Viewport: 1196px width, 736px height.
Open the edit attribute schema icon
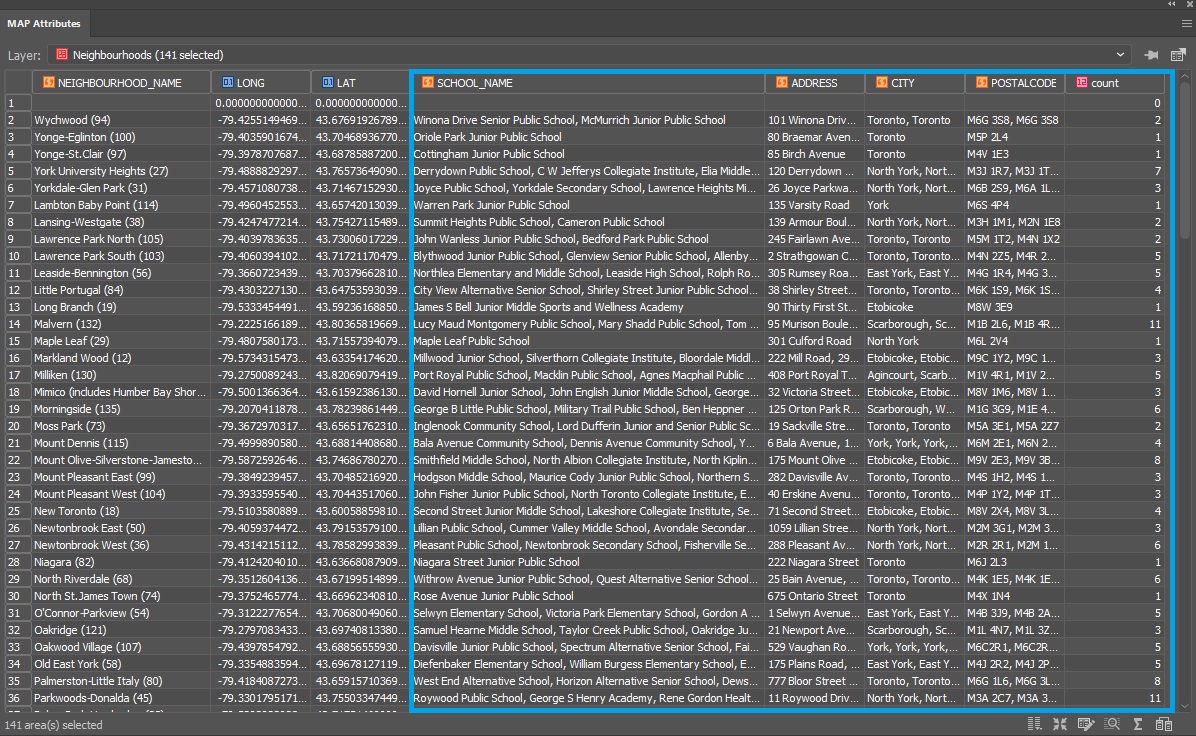(1085, 724)
